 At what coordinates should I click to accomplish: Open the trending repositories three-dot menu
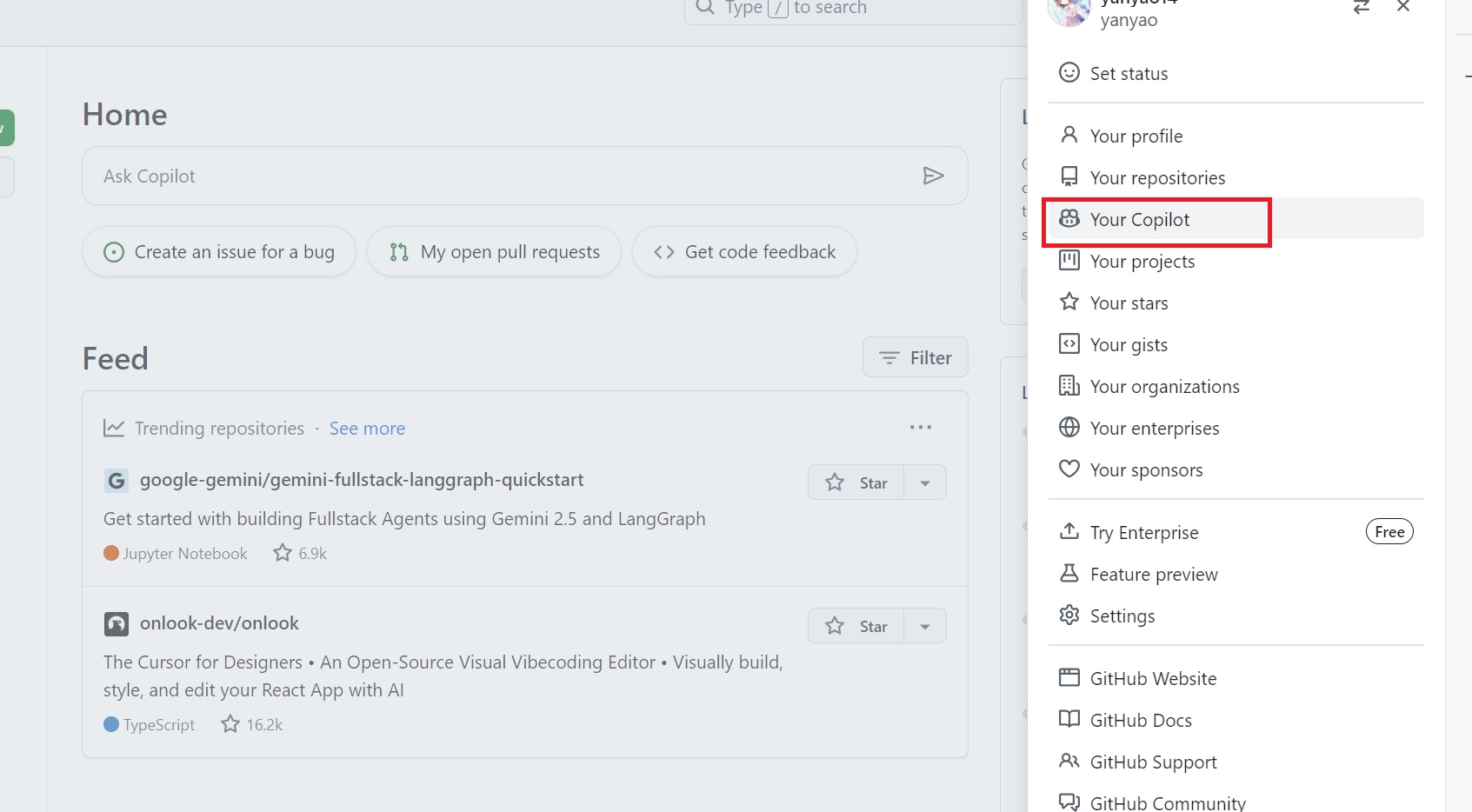(920, 427)
